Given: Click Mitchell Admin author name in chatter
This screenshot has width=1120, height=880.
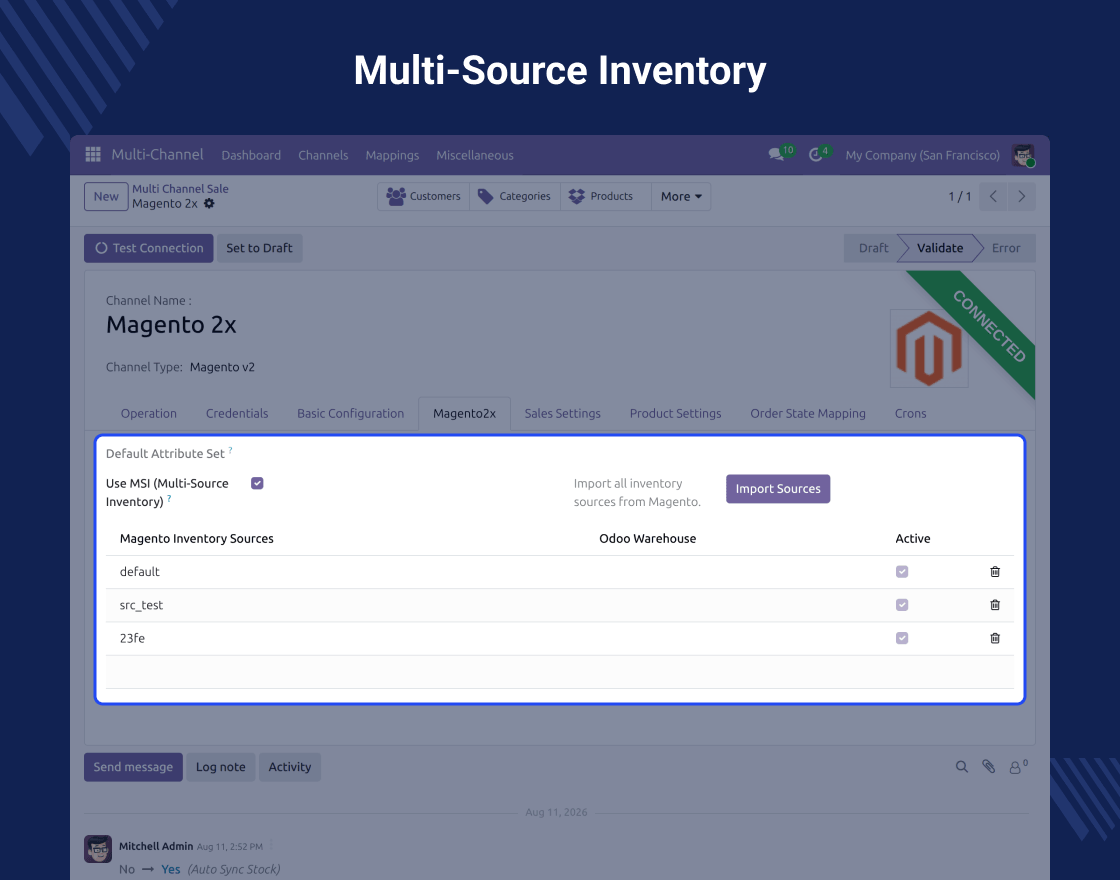Looking at the screenshot, I should [x=156, y=846].
